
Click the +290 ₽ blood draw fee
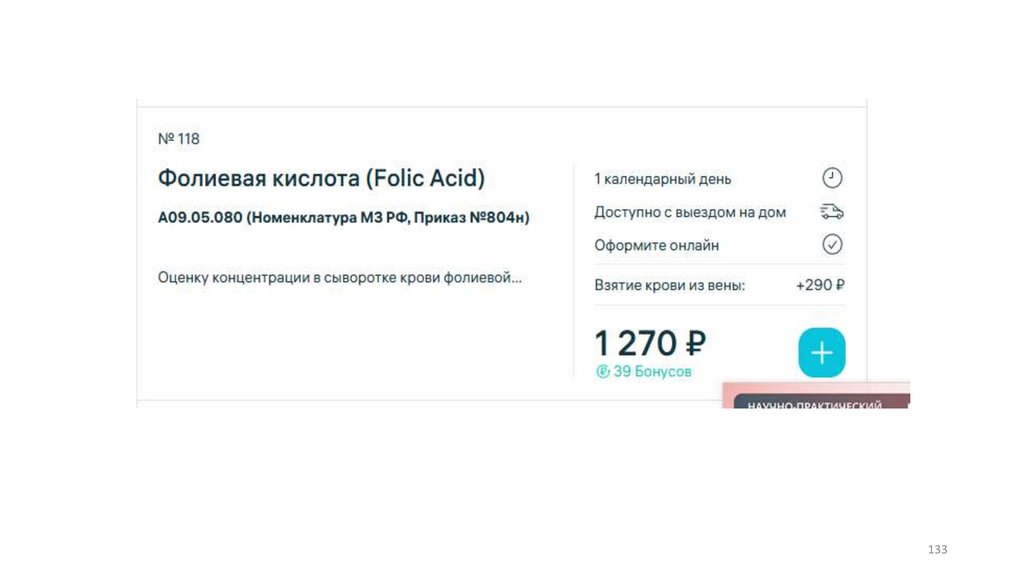pos(821,285)
